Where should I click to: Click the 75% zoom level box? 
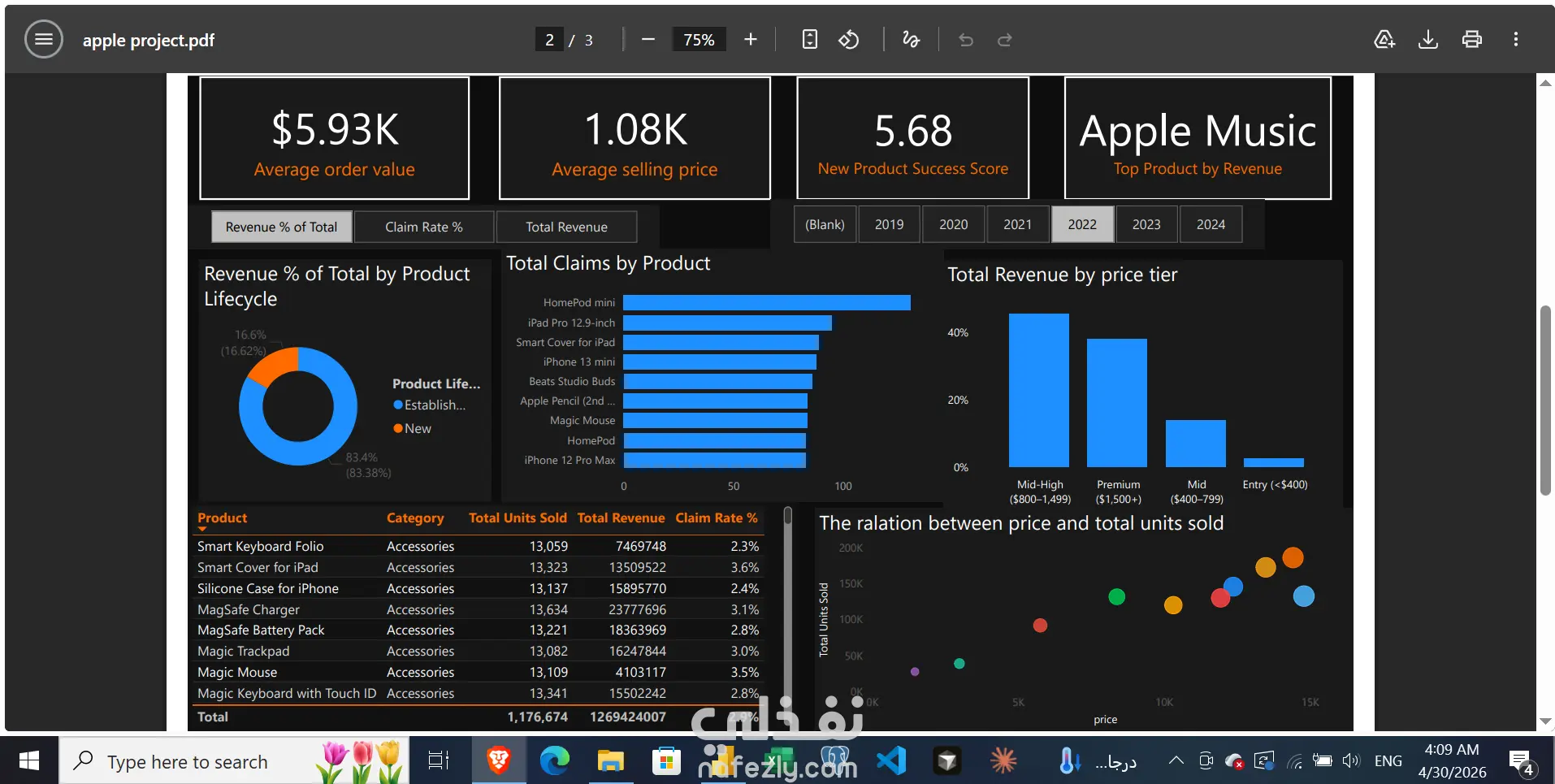699,40
